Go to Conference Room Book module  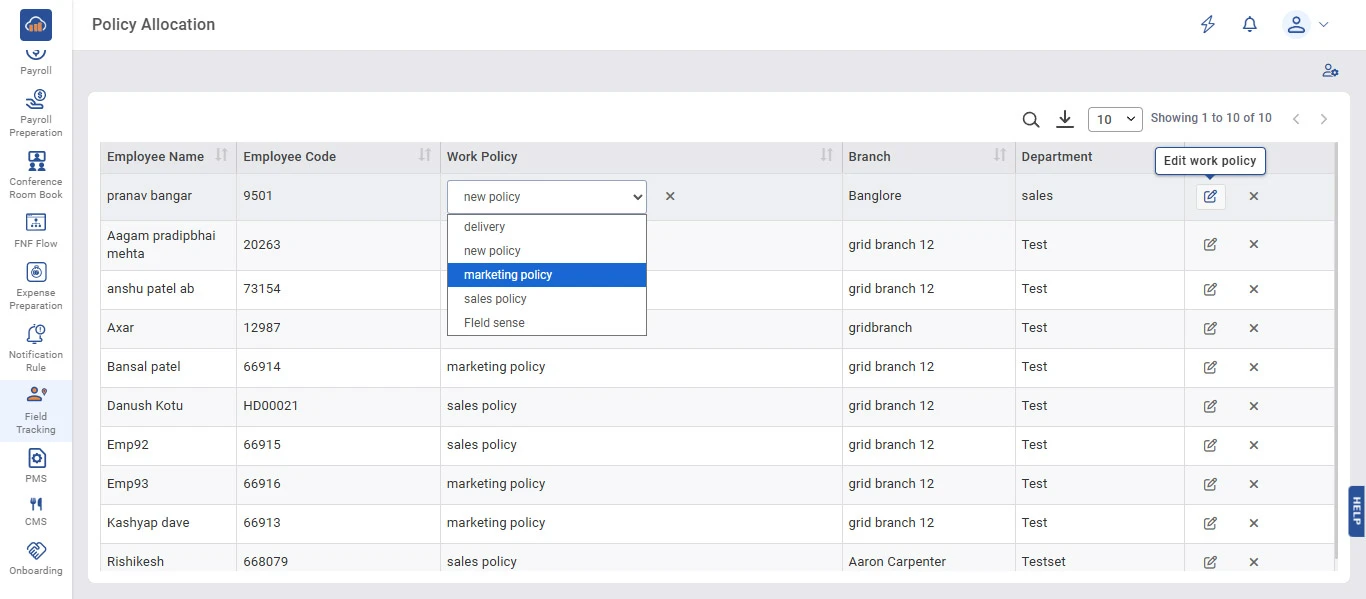click(36, 175)
